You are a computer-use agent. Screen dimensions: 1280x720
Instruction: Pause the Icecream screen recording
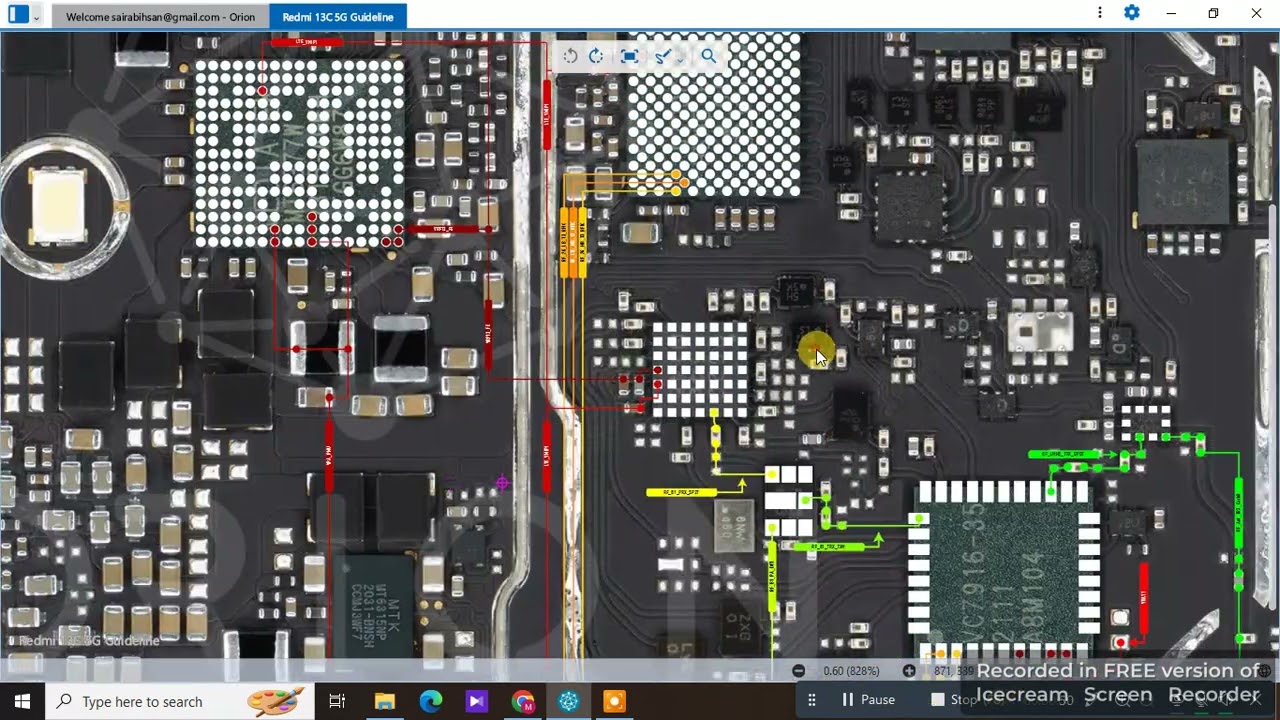click(868, 699)
